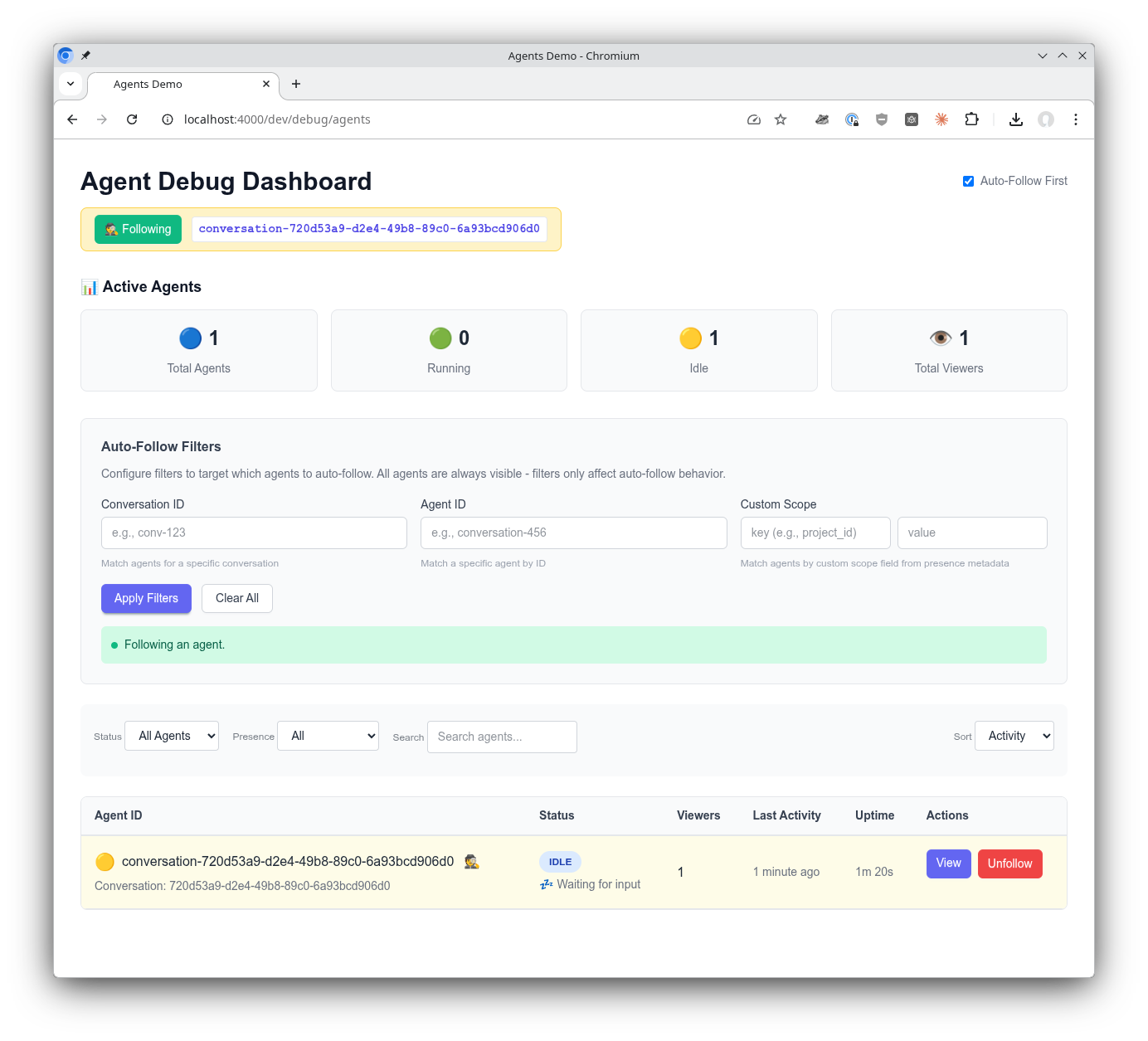Click the green Running circle icon
The width and height of the screenshot is (1148, 1041).
(x=440, y=338)
